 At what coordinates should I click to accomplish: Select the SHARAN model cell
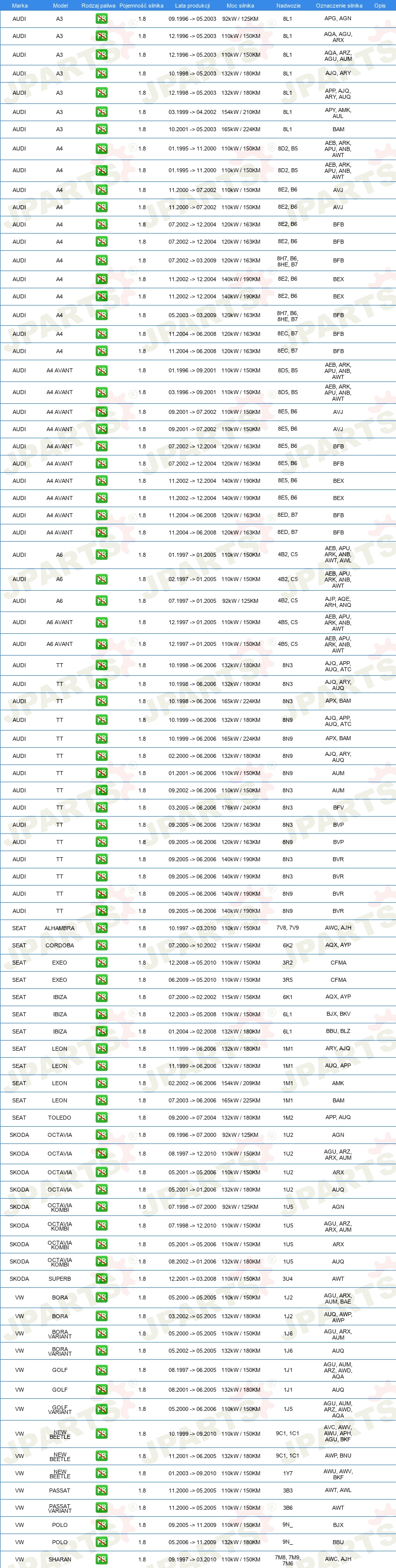(60, 1559)
